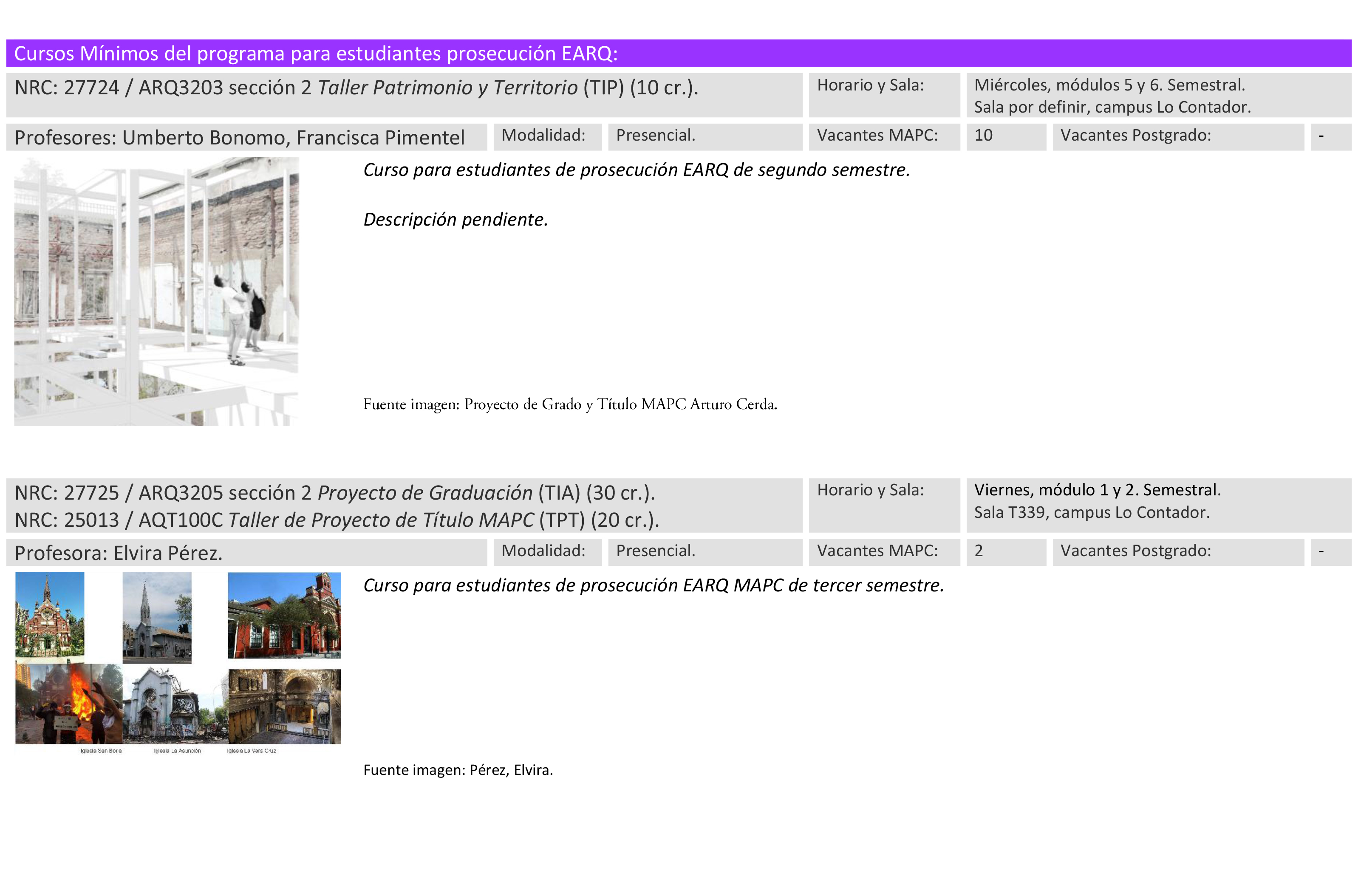Select 'Viernes, módulo 1 y 2. Semestral.'

[x=1098, y=490]
